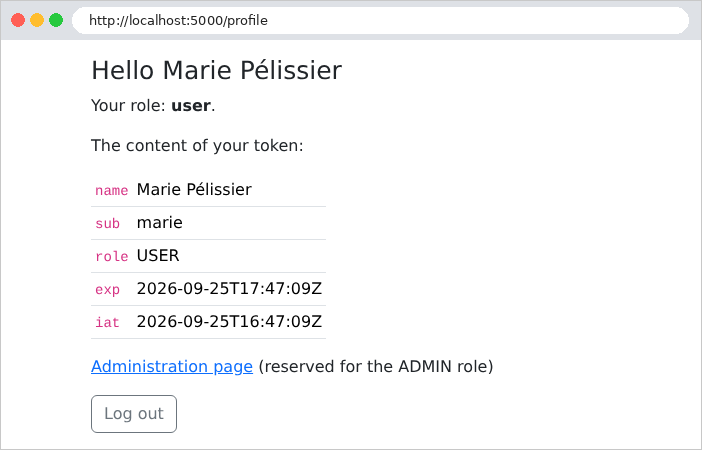Click the role key label
Viewport: 702px width, 450px height.
[111, 256]
